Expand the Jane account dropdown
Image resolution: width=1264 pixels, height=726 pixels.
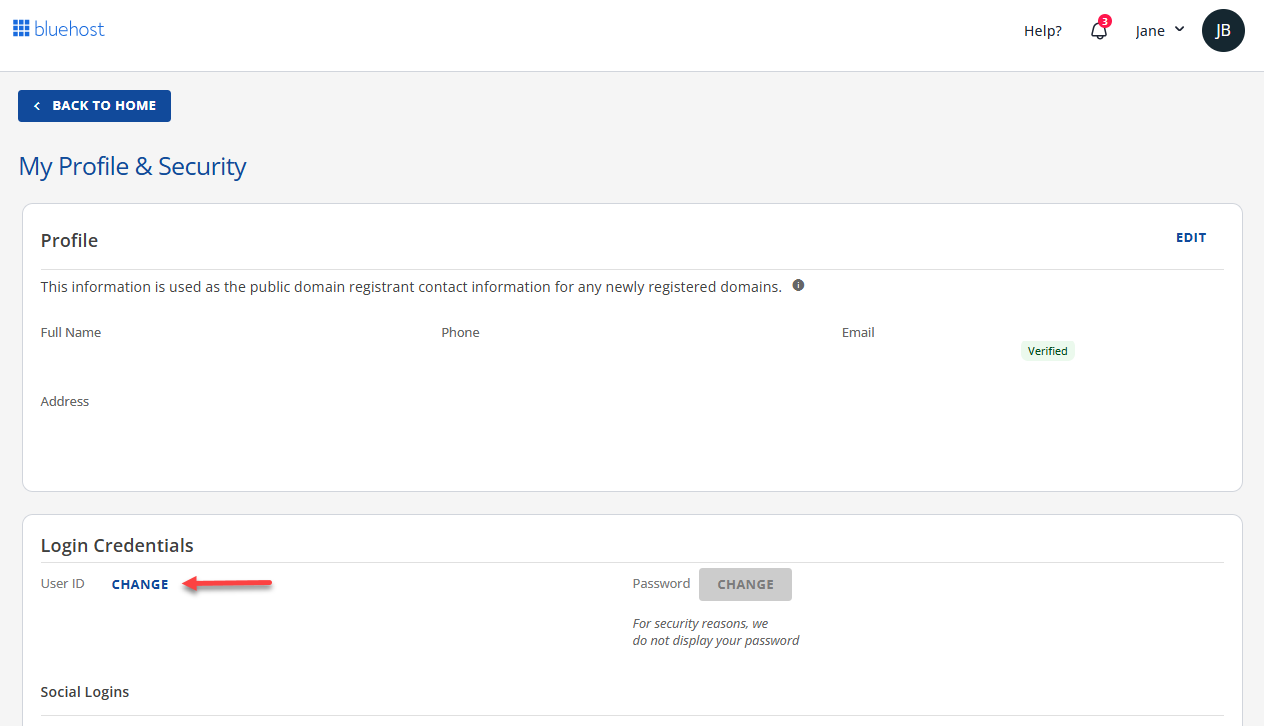(1159, 30)
